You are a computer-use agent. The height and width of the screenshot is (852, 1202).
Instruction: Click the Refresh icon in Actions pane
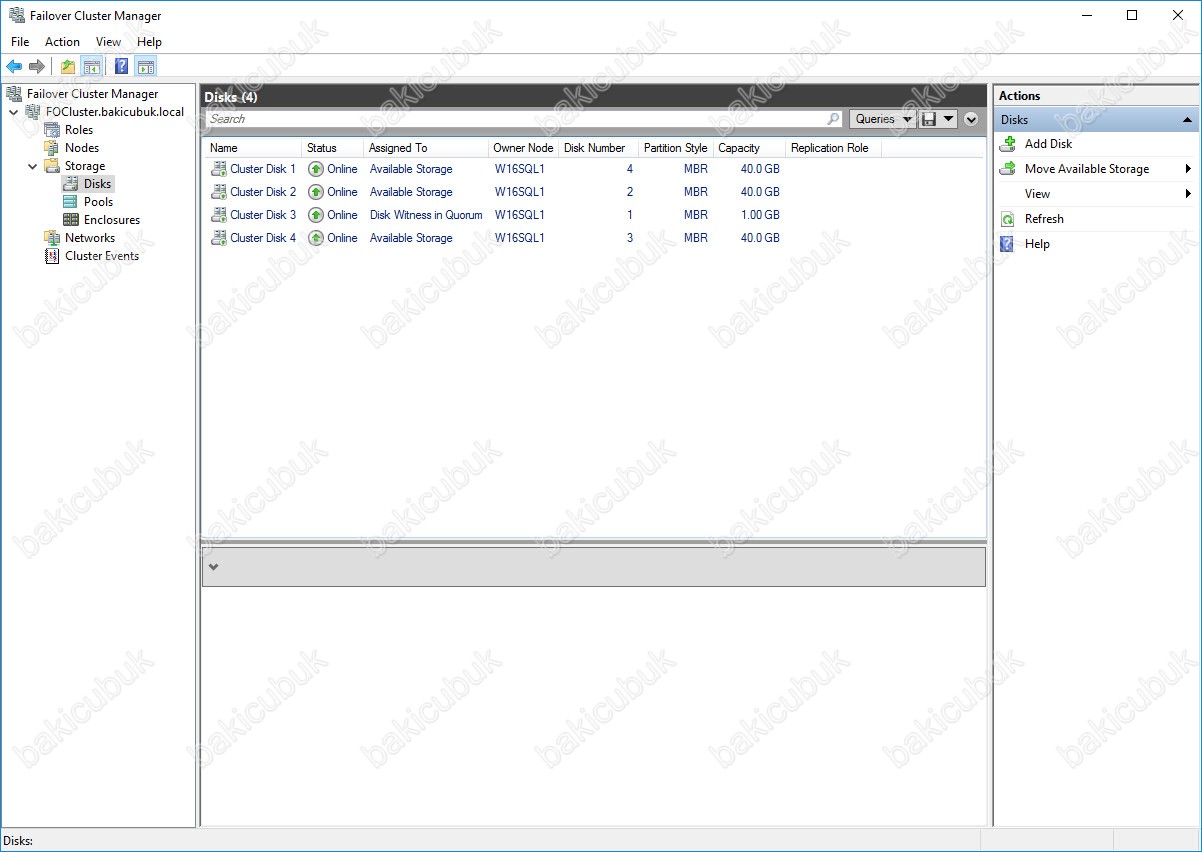click(1008, 219)
